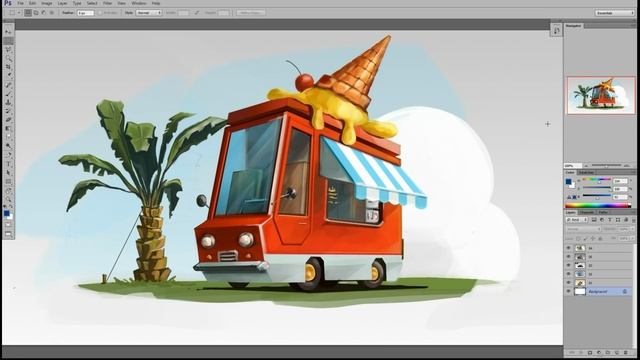Change screen mode from toolbox
This screenshot has height=360, width=640.
pos(8,234)
